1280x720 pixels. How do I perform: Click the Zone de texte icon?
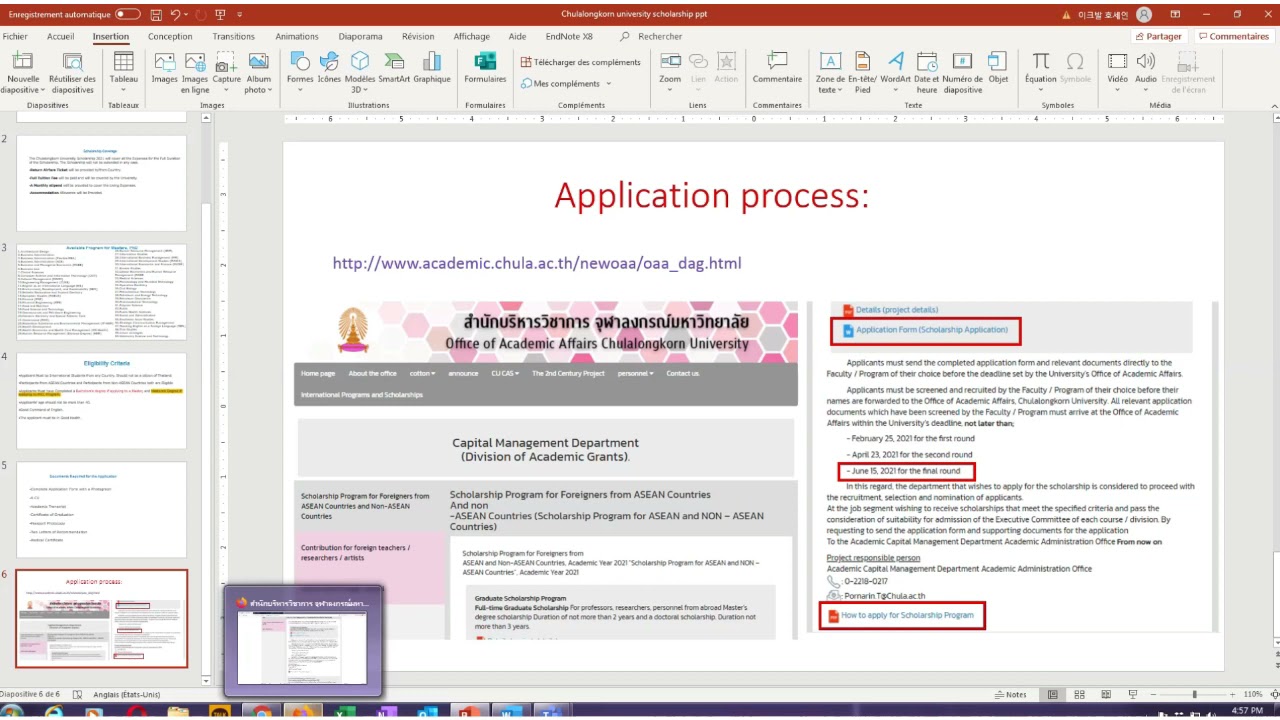pos(830,62)
